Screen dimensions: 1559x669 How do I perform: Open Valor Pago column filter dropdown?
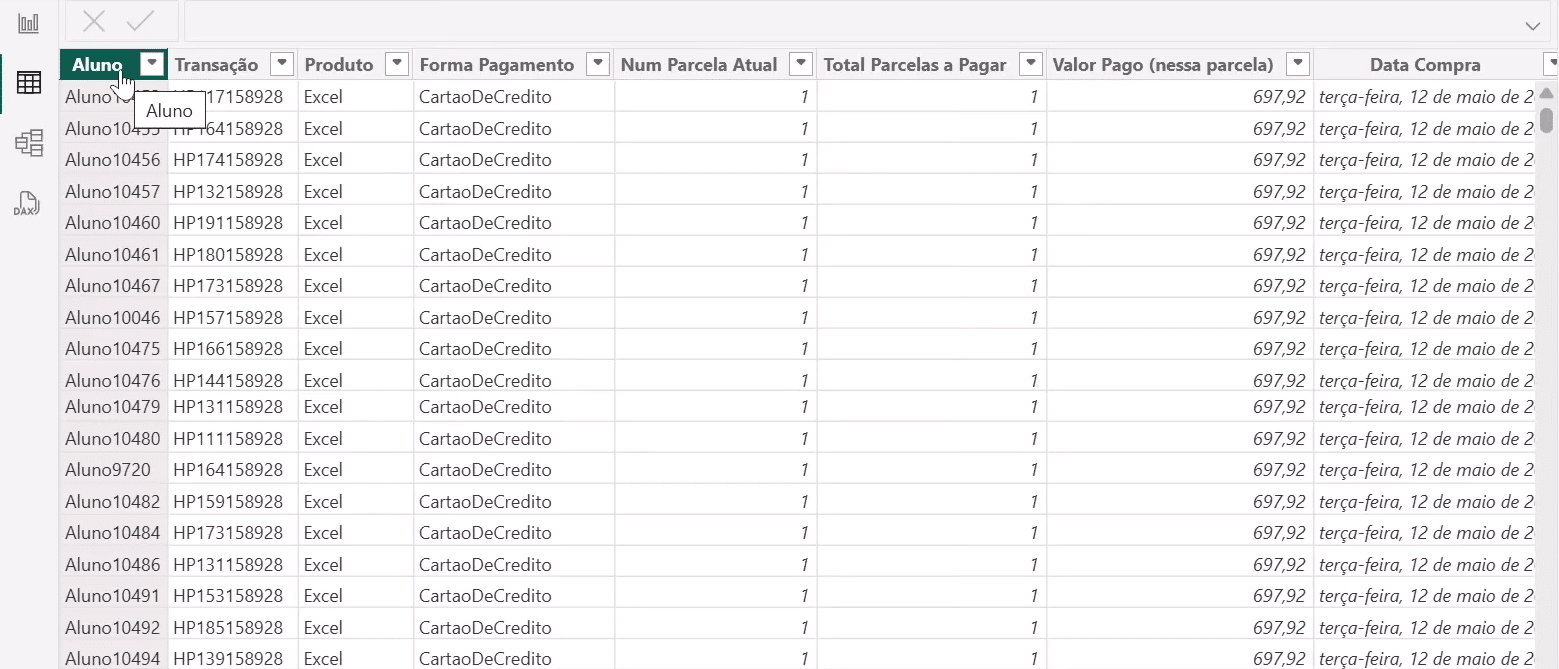pyautogui.click(x=1298, y=64)
